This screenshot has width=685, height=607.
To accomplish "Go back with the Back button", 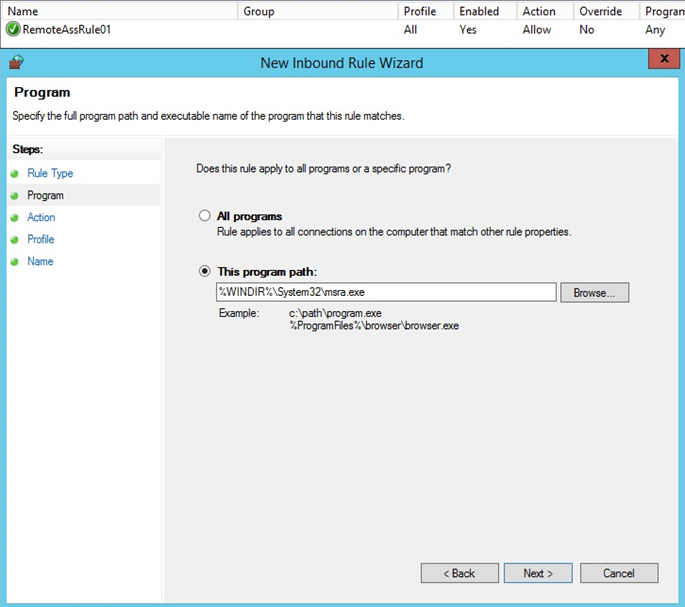I will pyautogui.click(x=460, y=573).
